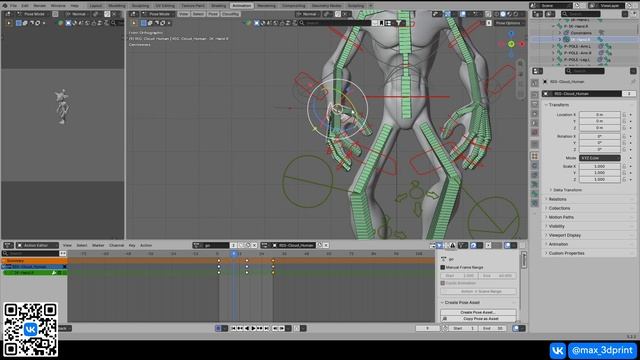Click the End frame field in playback bar

coord(493,328)
